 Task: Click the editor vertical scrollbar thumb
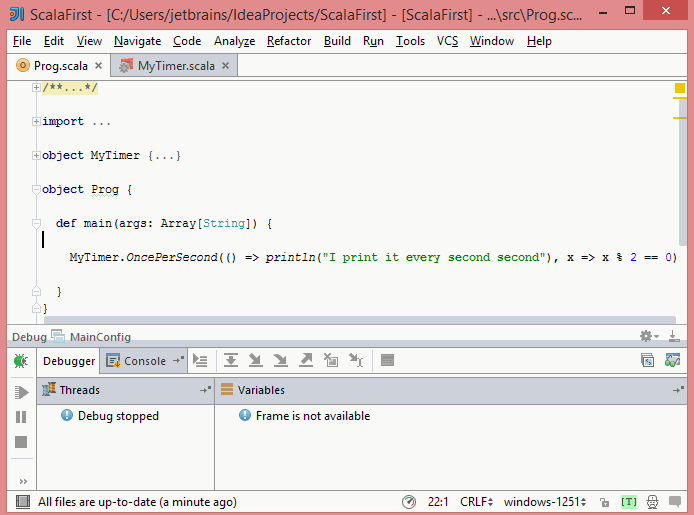(x=682, y=172)
